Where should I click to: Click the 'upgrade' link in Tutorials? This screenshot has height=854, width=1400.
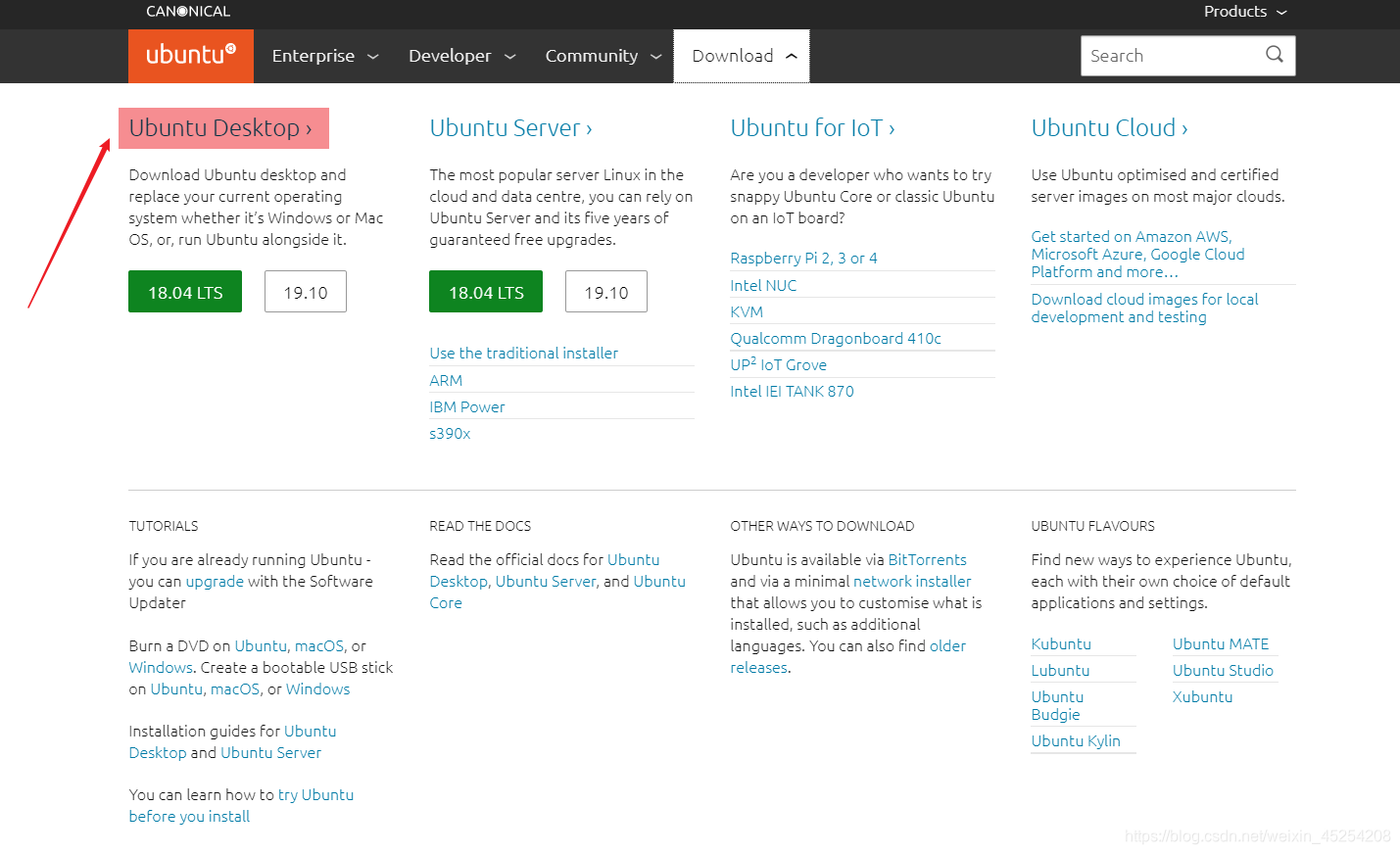(215, 581)
